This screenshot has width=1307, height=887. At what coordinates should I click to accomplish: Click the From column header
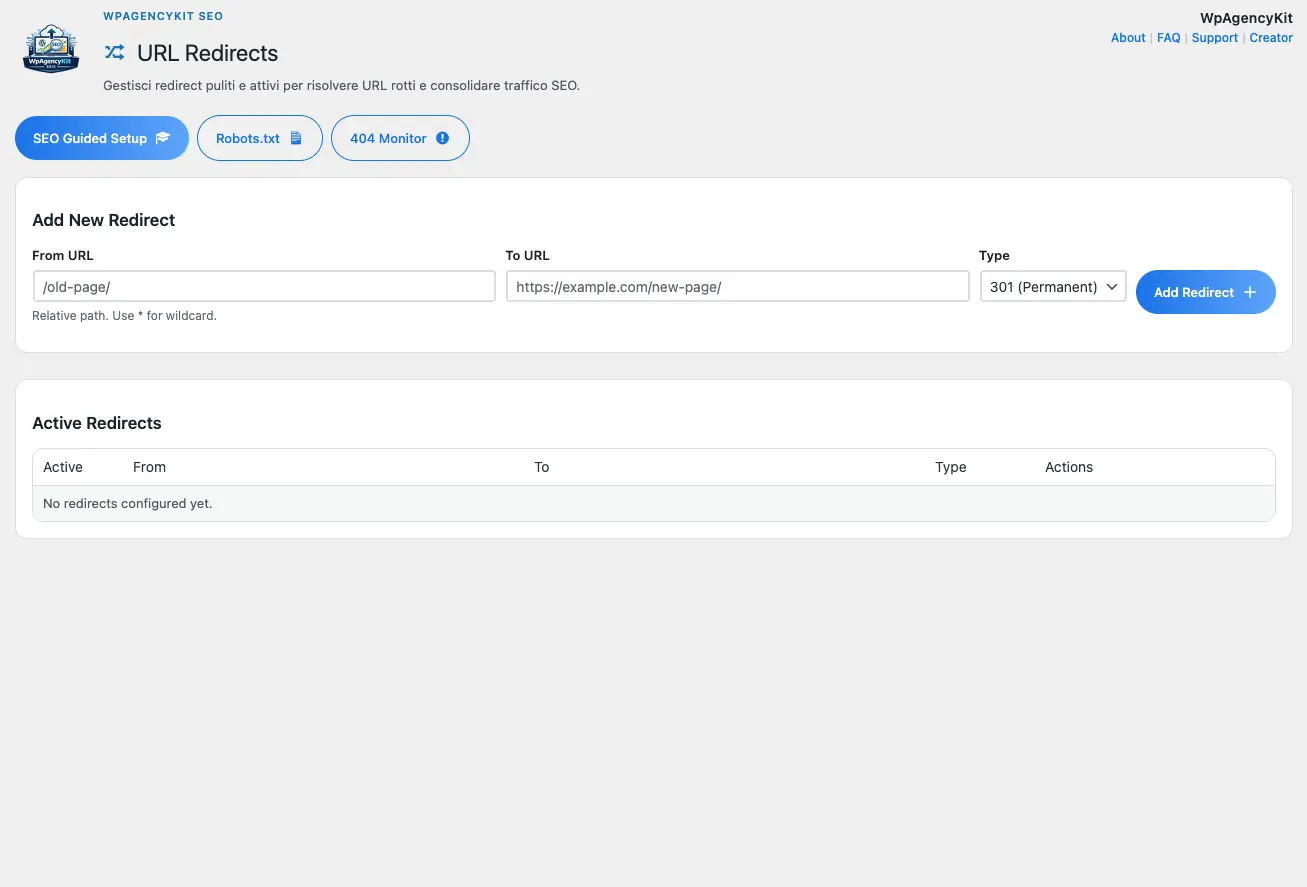coord(149,467)
